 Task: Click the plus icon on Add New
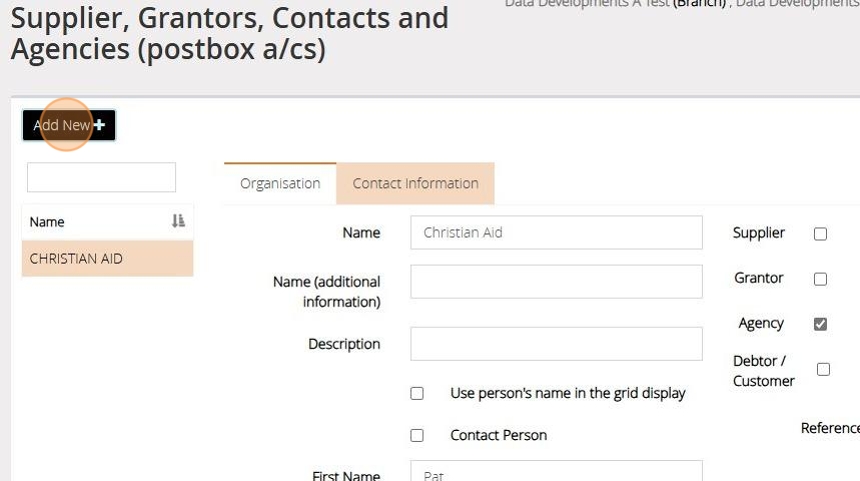(99, 125)
